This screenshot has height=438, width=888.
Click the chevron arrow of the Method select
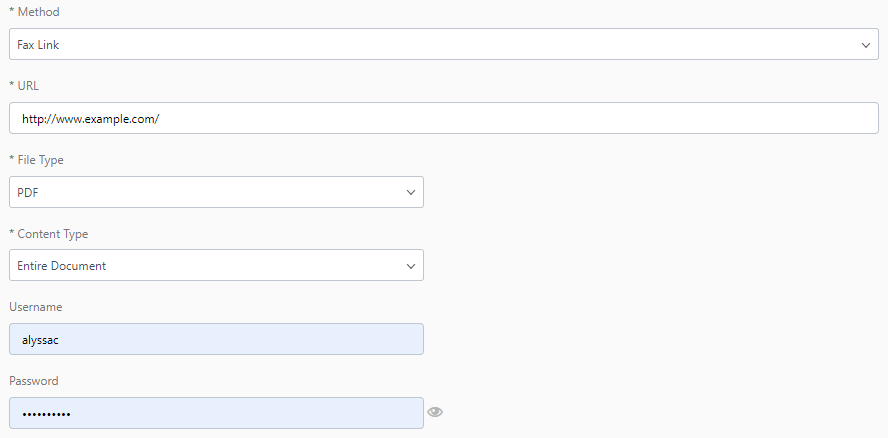[x=866, y=45]
